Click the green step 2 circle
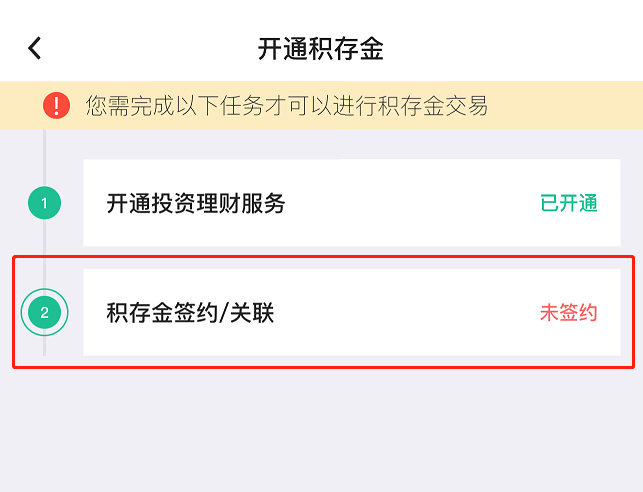 click(44, 313)
